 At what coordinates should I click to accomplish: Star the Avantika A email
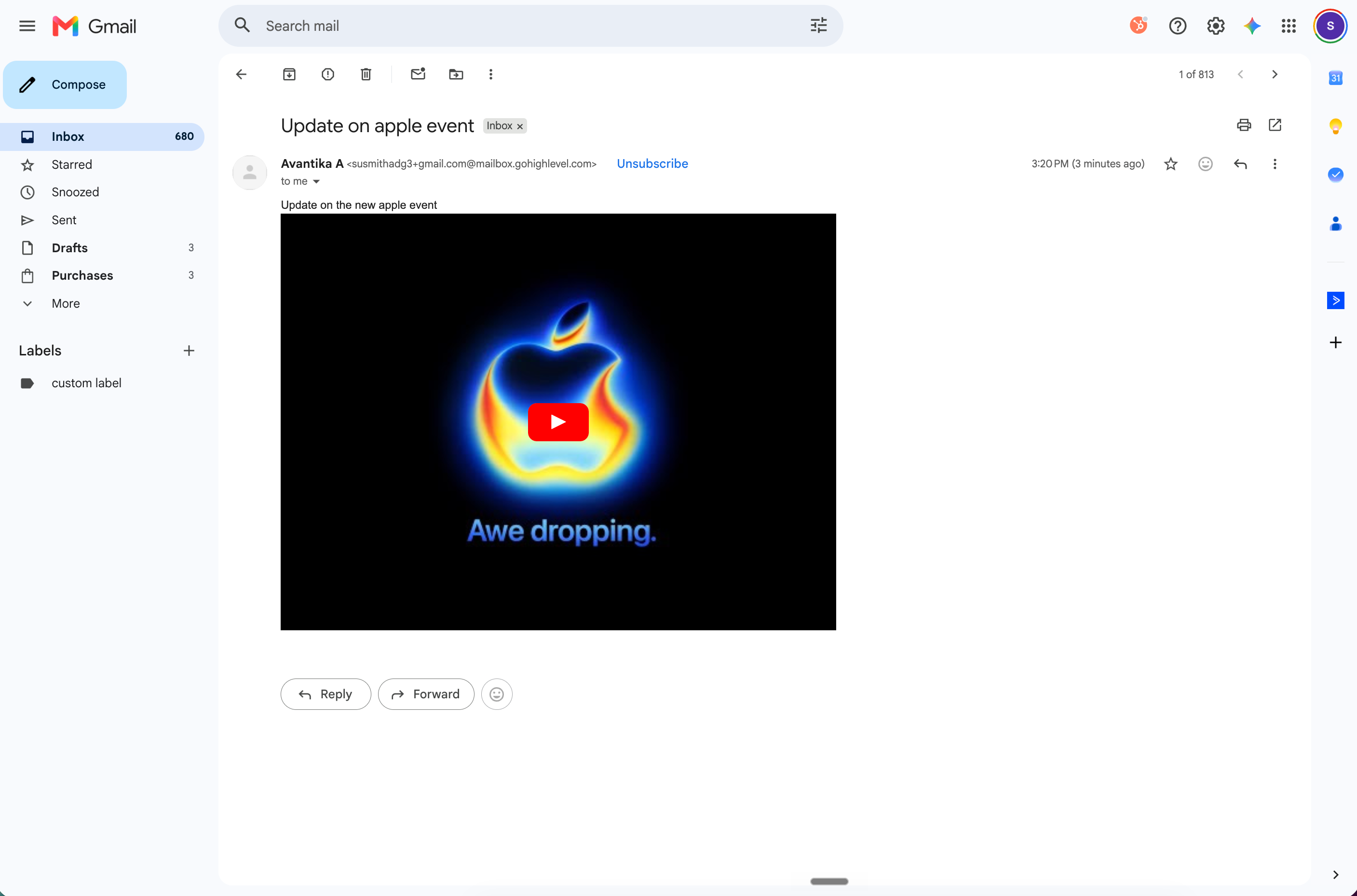(x=1171, y=164)
